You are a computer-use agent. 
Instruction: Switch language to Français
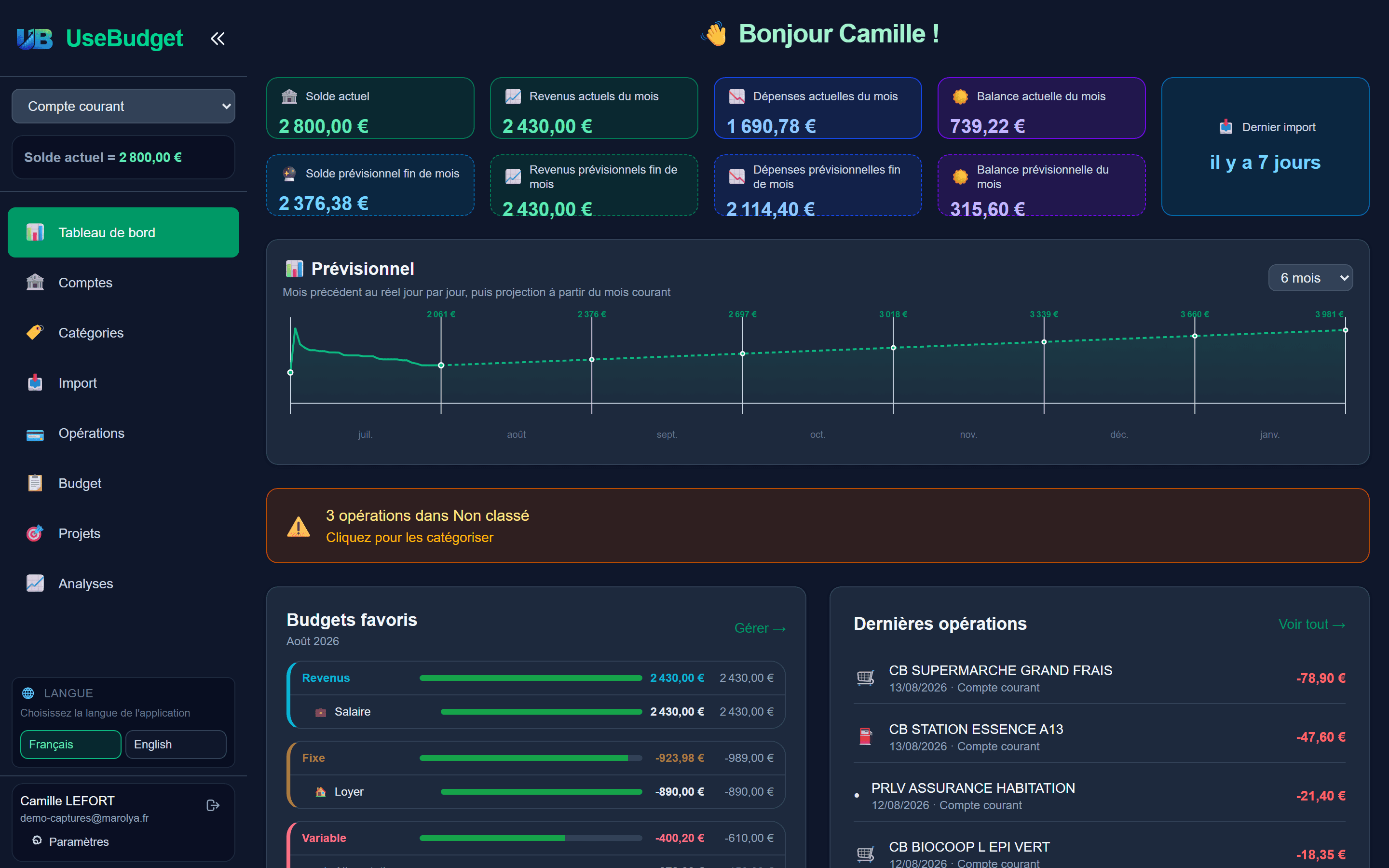pyautogui.click(x=70, y=745)
